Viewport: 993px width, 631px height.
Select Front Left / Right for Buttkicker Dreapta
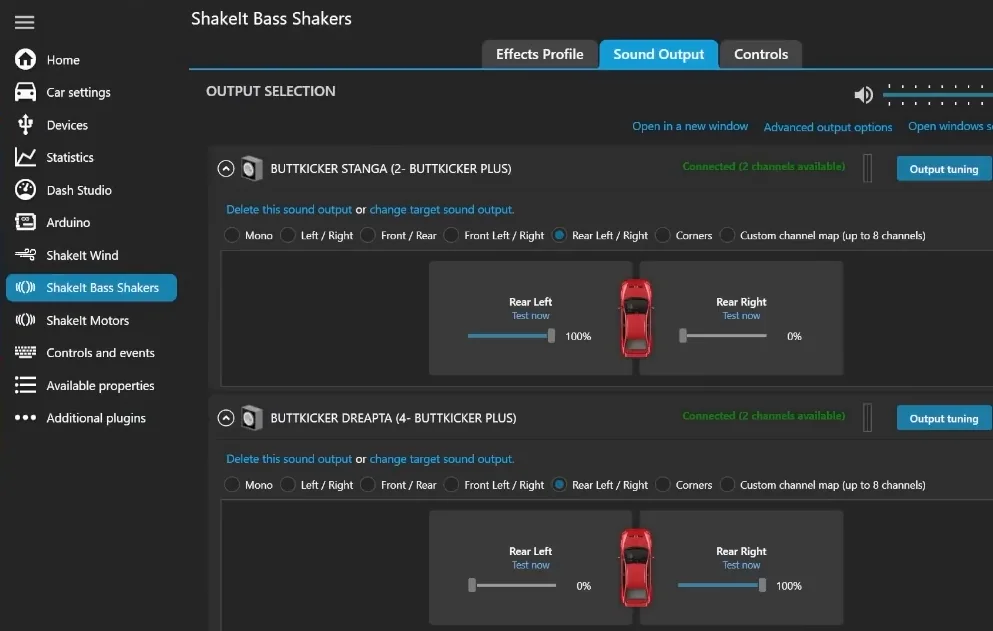pos(494,485)
